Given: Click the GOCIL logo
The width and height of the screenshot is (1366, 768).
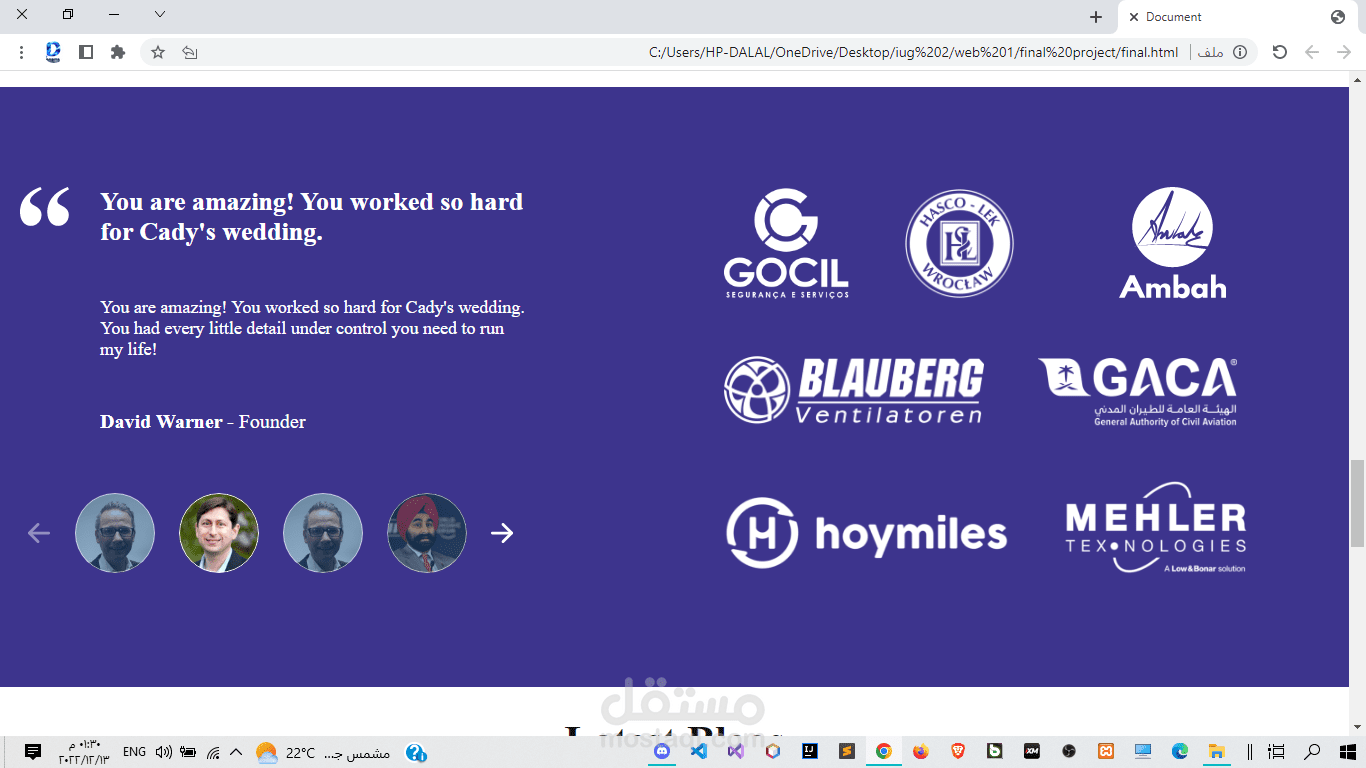Looking at the screenshot, I should pyautogui.click(x=786, y=243).
